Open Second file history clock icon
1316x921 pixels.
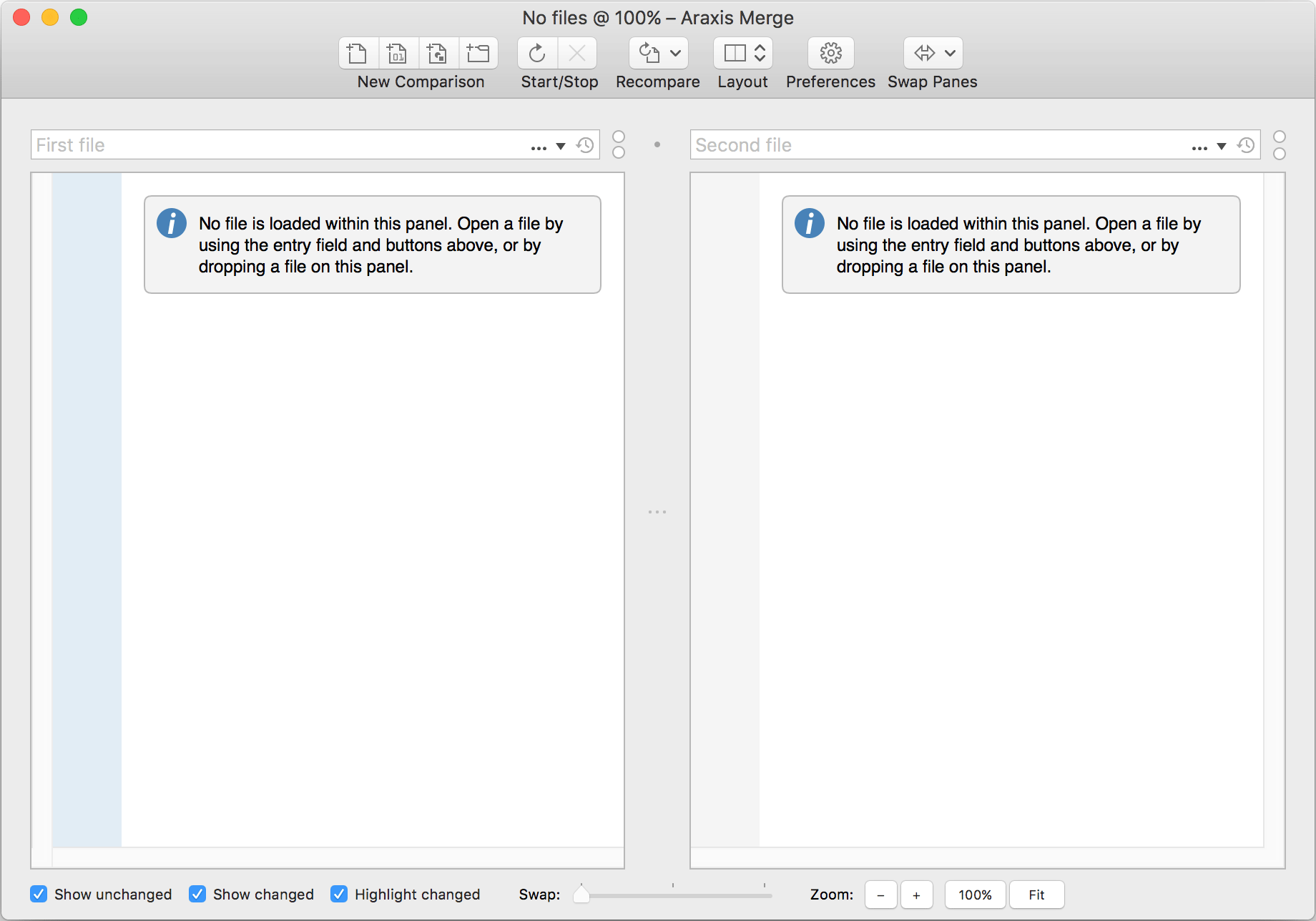1246,145
